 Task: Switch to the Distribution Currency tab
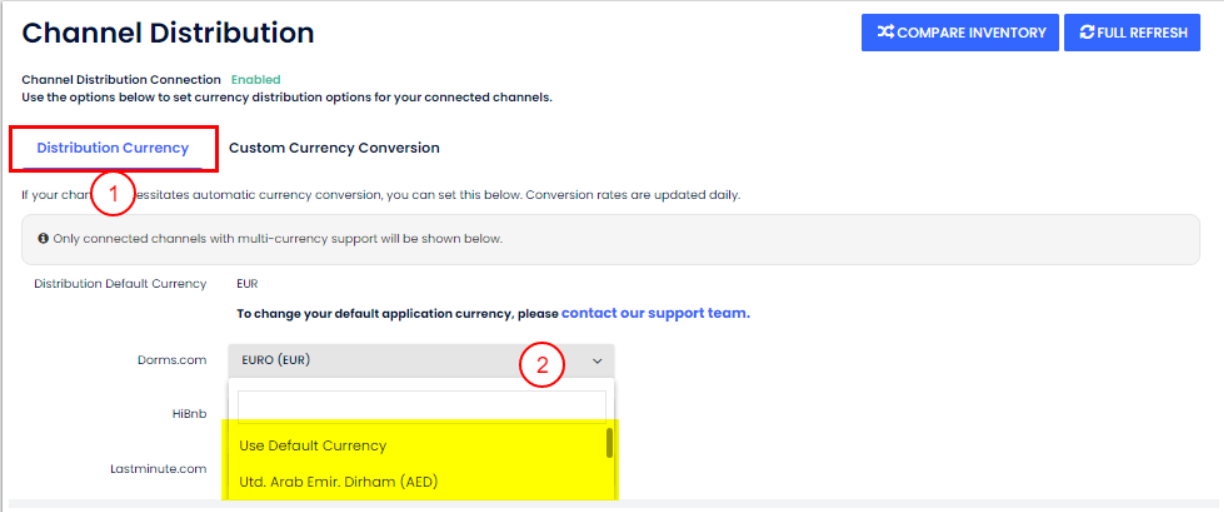[113, 148]
